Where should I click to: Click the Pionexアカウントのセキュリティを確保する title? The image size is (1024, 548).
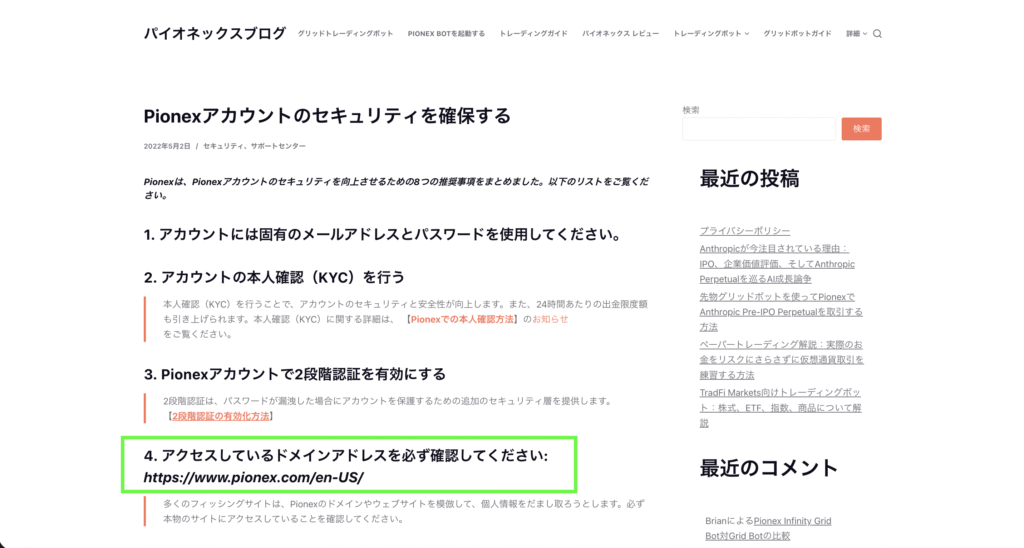pyautogui.click(x=327, y=116)
